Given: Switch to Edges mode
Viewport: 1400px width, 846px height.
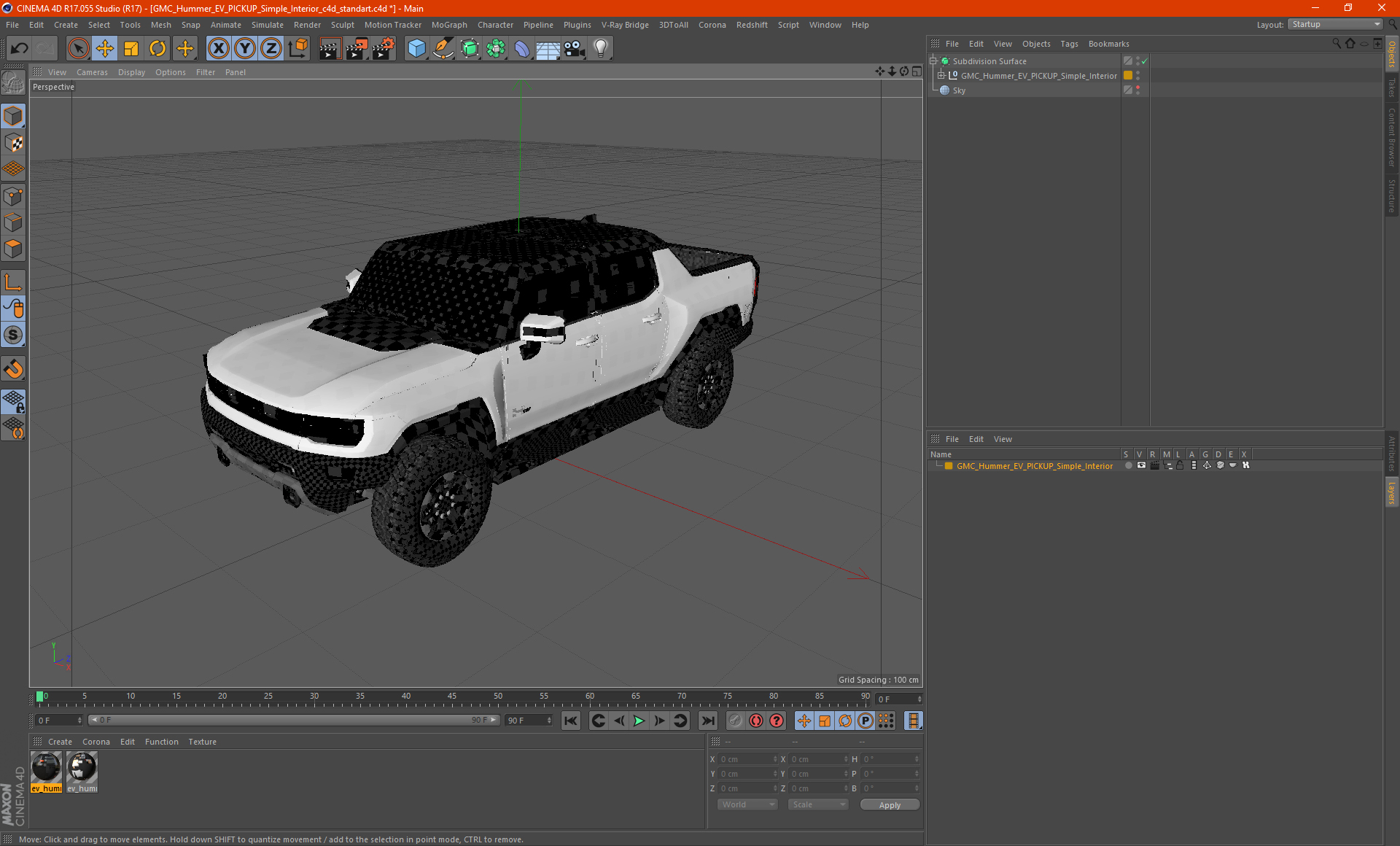Looking at the screenshot, I should pyautogui.click(x=13, y=222).
